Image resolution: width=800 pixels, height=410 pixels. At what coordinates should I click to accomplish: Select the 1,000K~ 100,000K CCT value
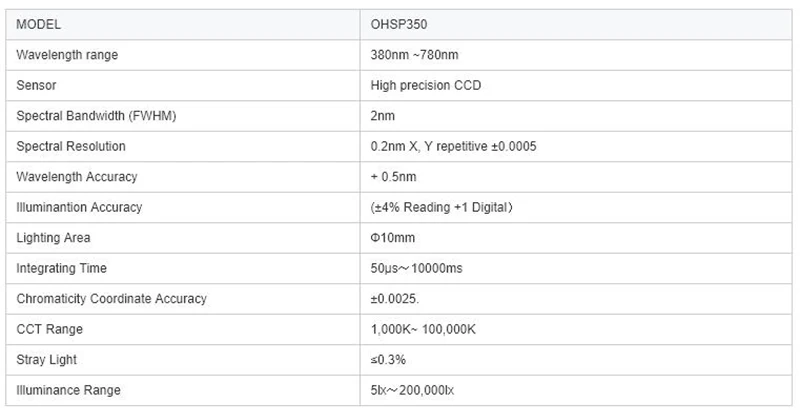click(423, 329)
